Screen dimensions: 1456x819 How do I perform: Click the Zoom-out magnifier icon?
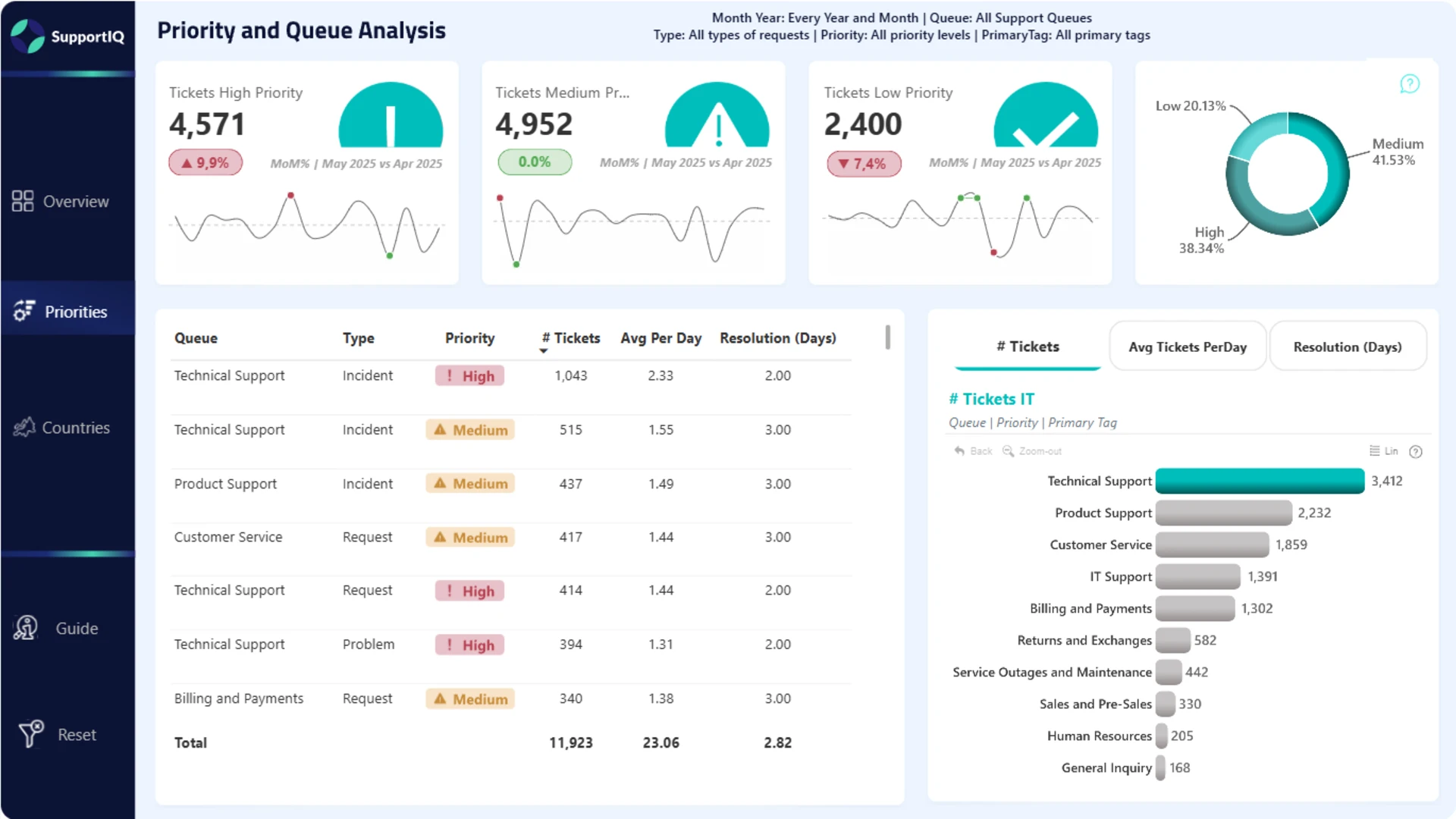pos(1008,451)
